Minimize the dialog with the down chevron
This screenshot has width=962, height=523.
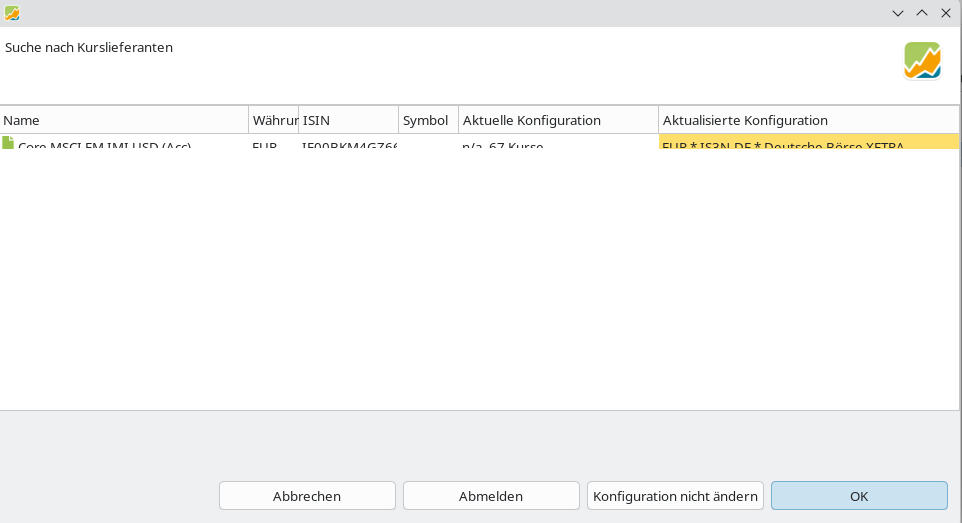click(898, 13)
